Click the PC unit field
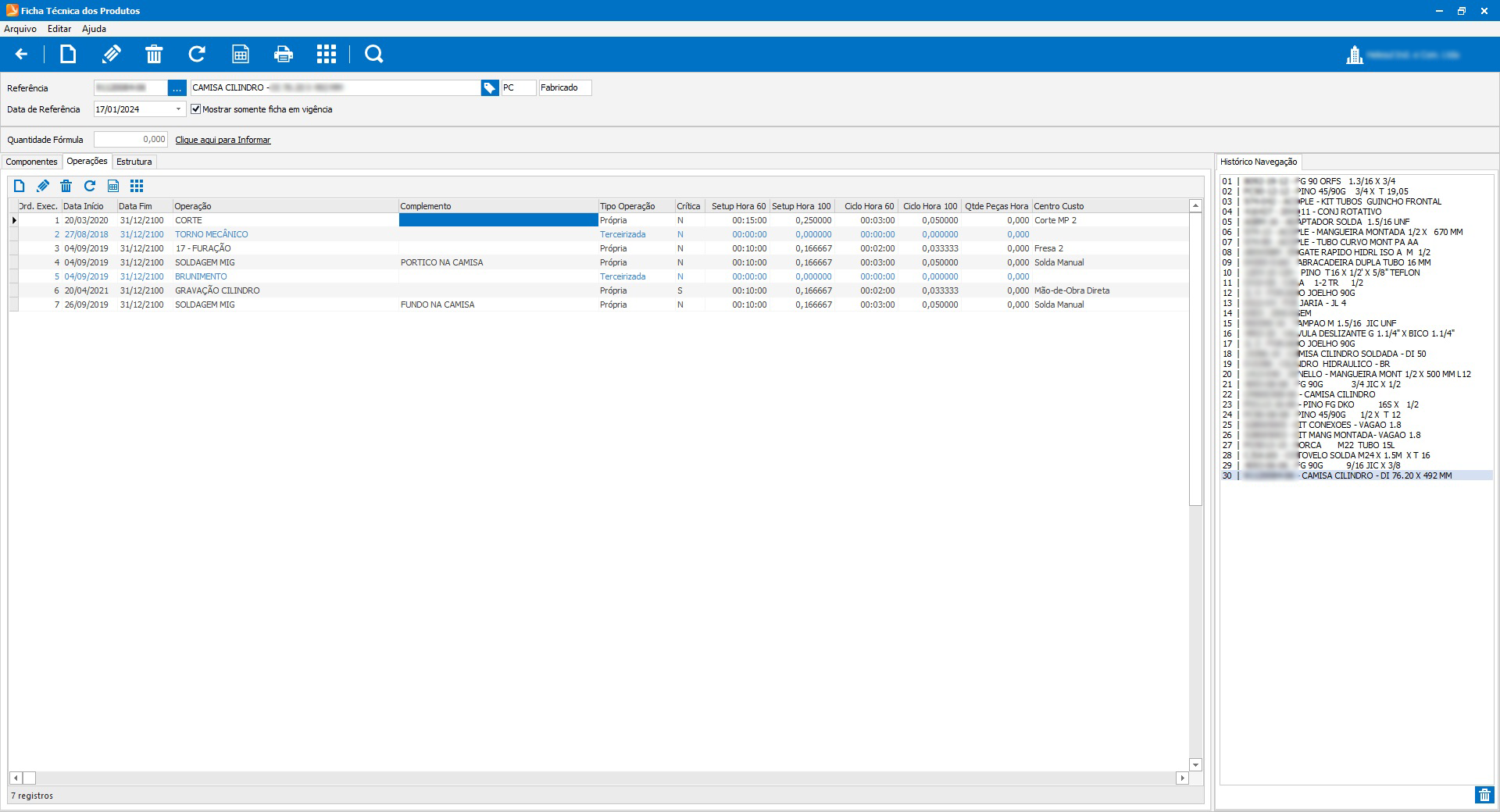 pos(519,88)
